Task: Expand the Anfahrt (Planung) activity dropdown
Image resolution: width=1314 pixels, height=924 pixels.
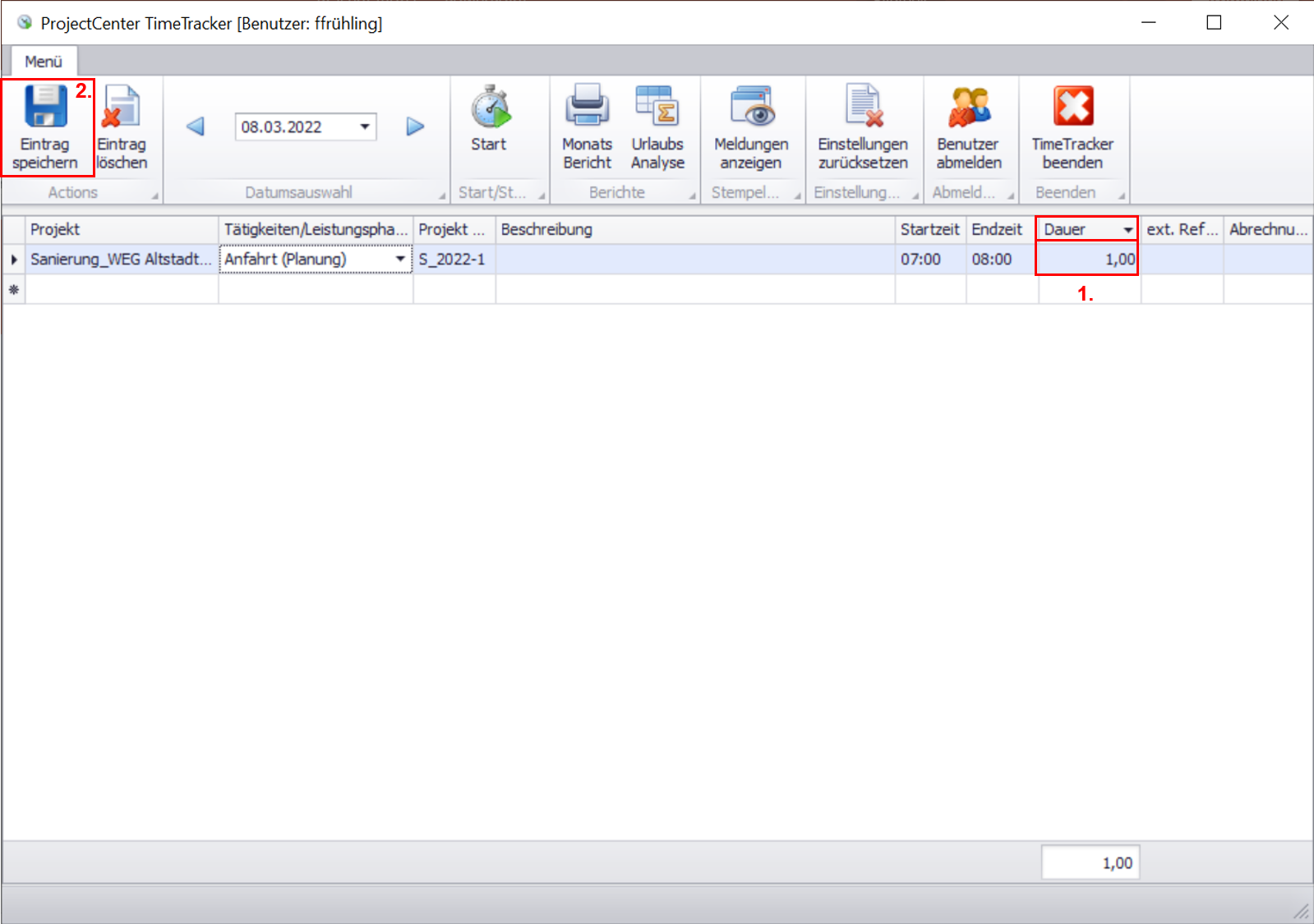Action: [400, 259]
